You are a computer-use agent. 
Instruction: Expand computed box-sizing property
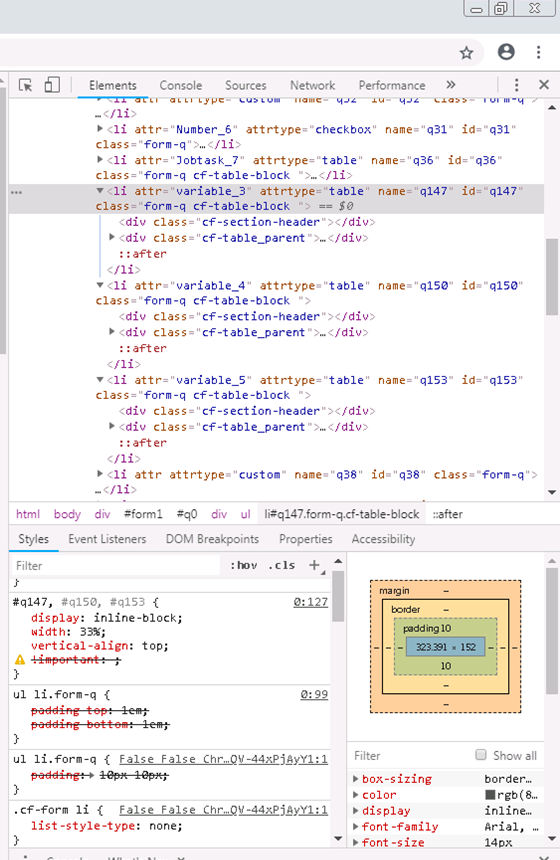pos(355,779)
